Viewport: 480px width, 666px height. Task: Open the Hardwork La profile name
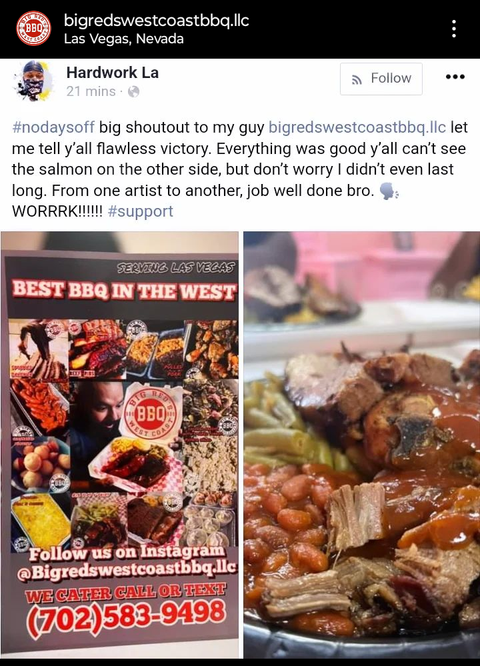113,73
